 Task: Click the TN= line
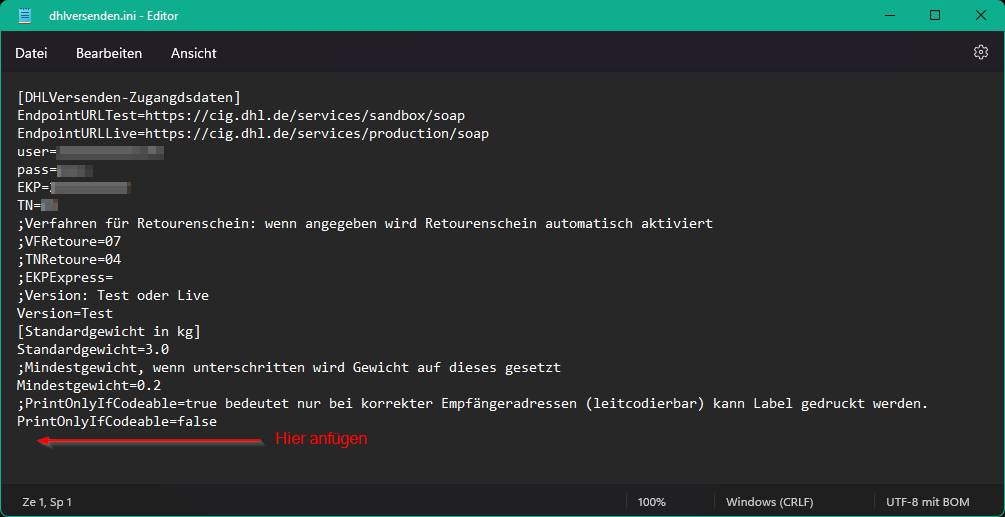[37, 206]
